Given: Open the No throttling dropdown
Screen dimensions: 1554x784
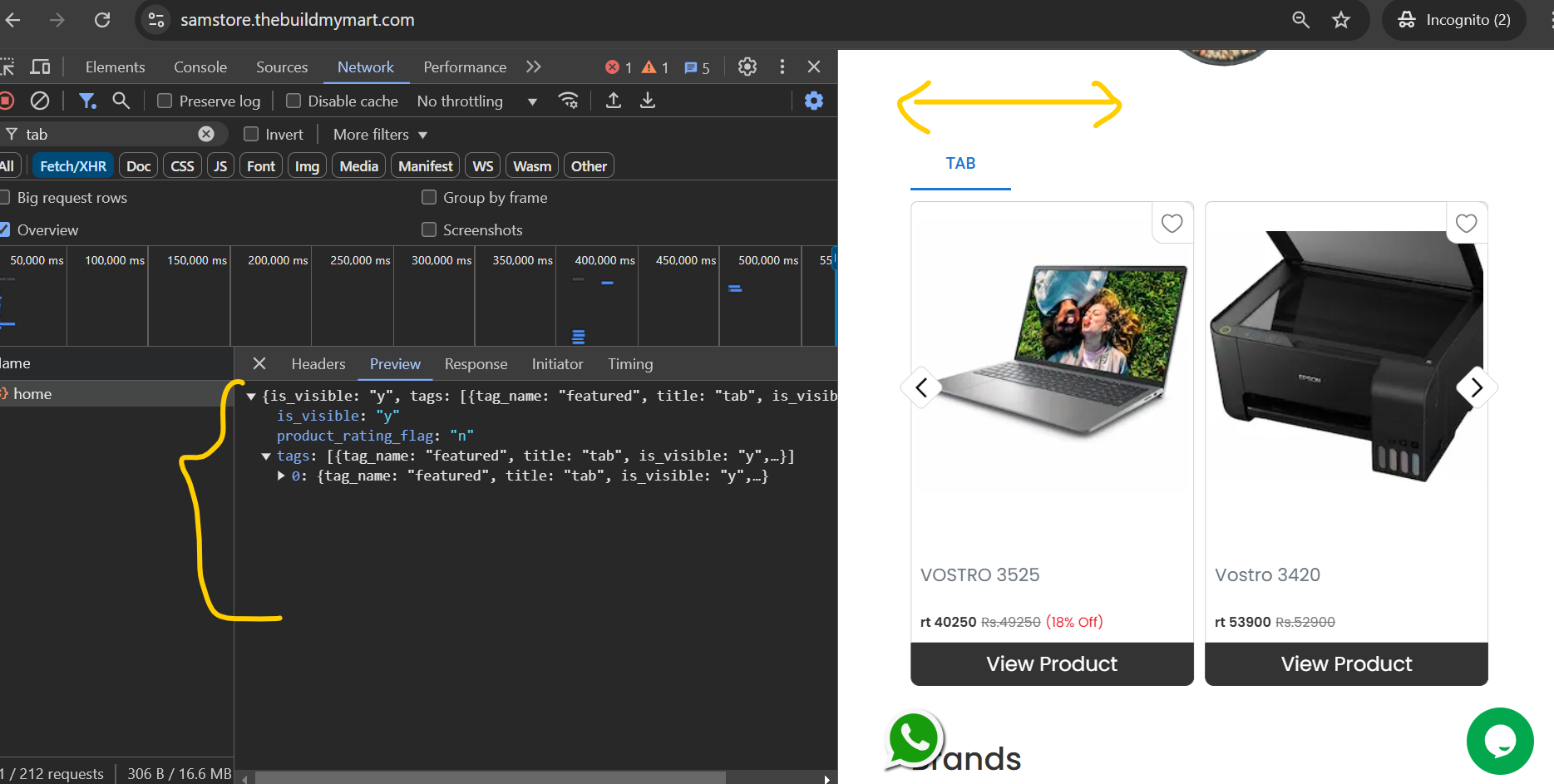Looking at the screenshot, I should [x=477, y=101].
